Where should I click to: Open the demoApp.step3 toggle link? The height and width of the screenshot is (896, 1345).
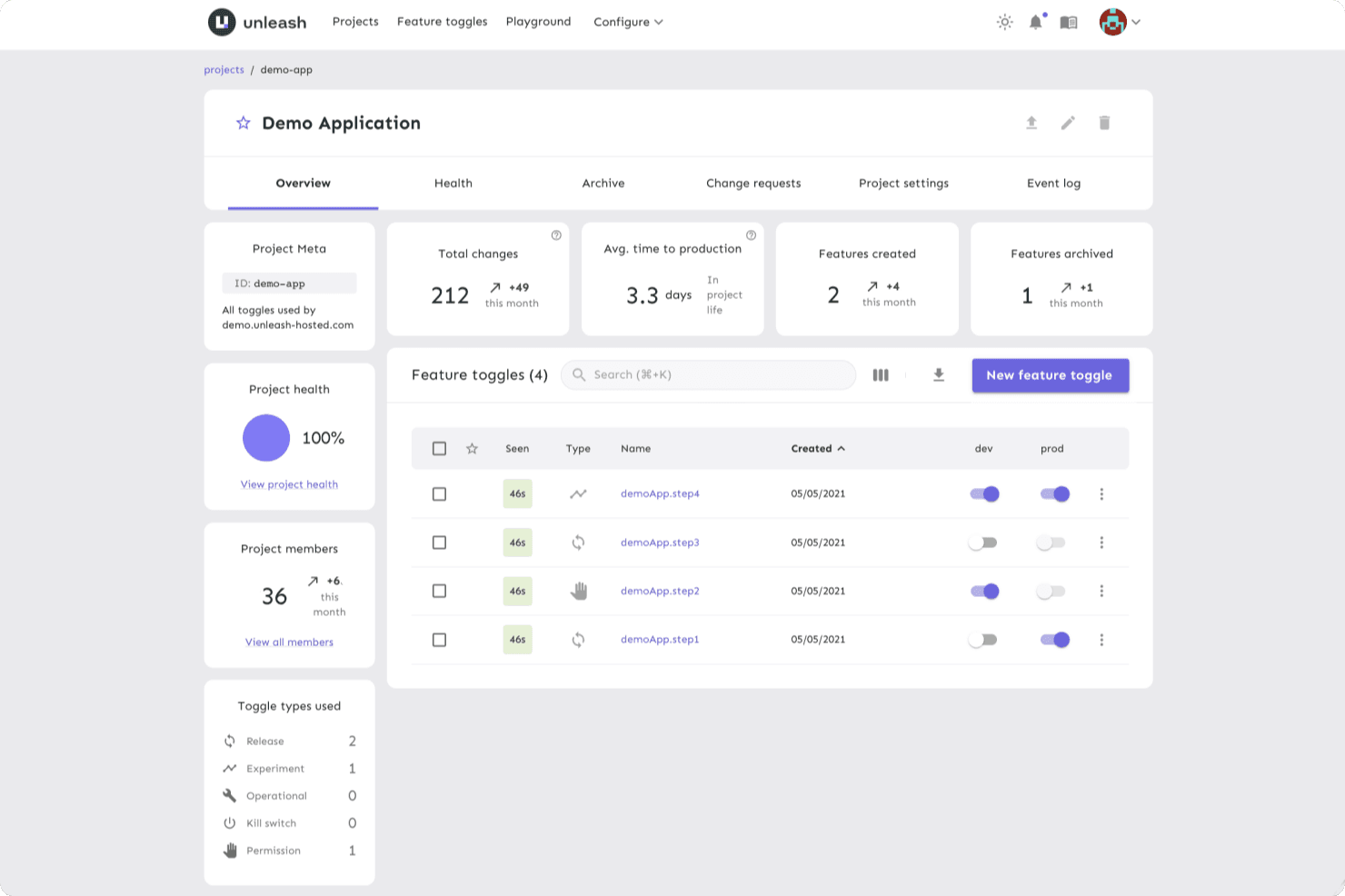point(660,543)
